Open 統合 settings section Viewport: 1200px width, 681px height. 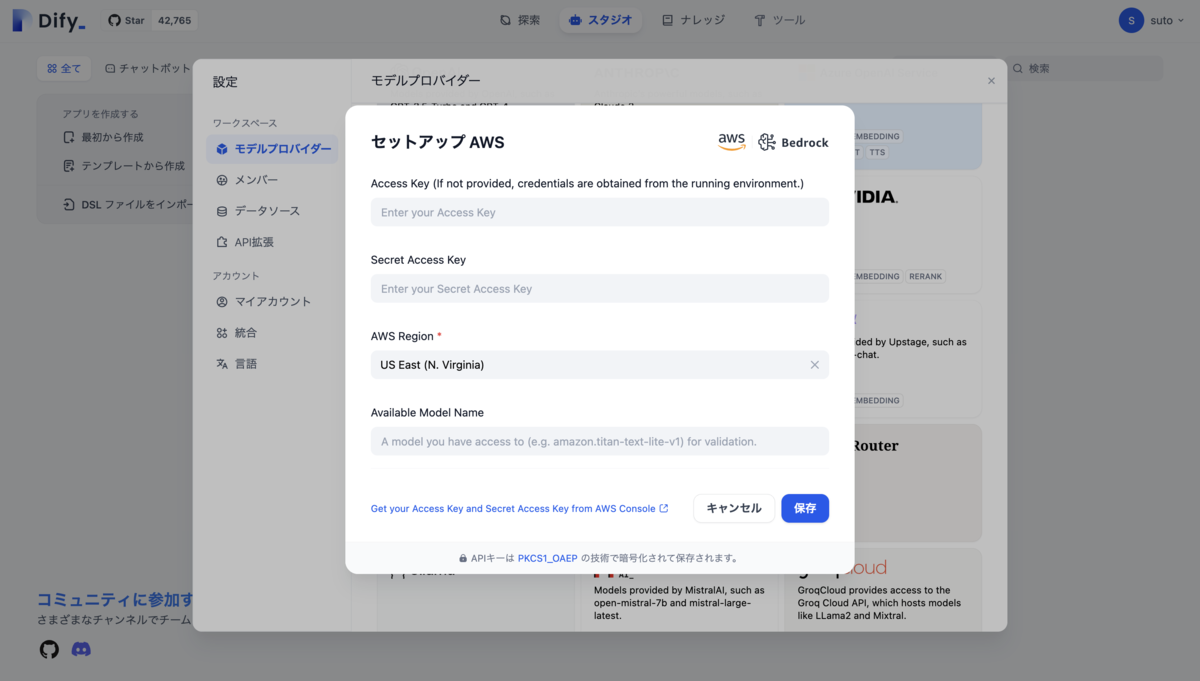272,333
